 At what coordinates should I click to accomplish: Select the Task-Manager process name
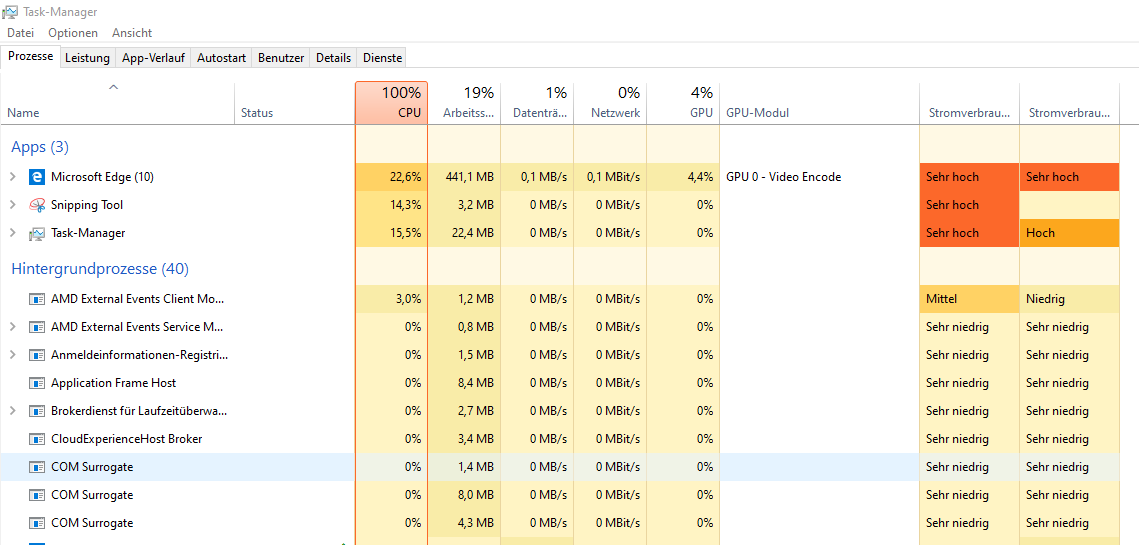(x=88, y=233)
